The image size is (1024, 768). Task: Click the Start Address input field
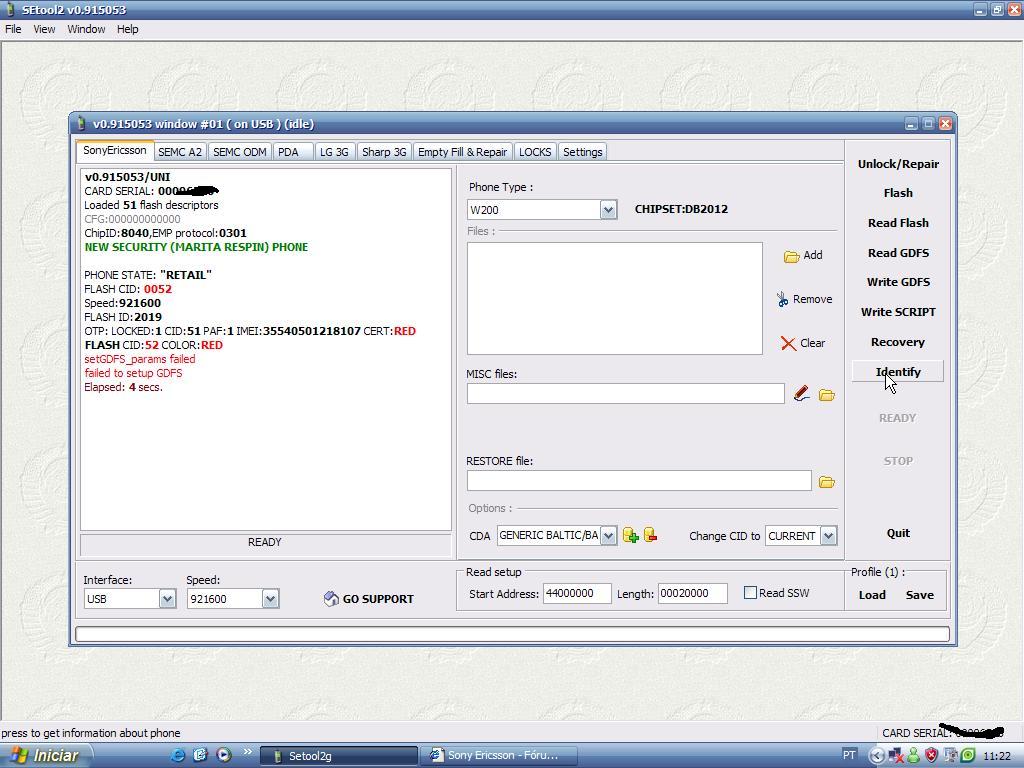click(x=577, y=594)
